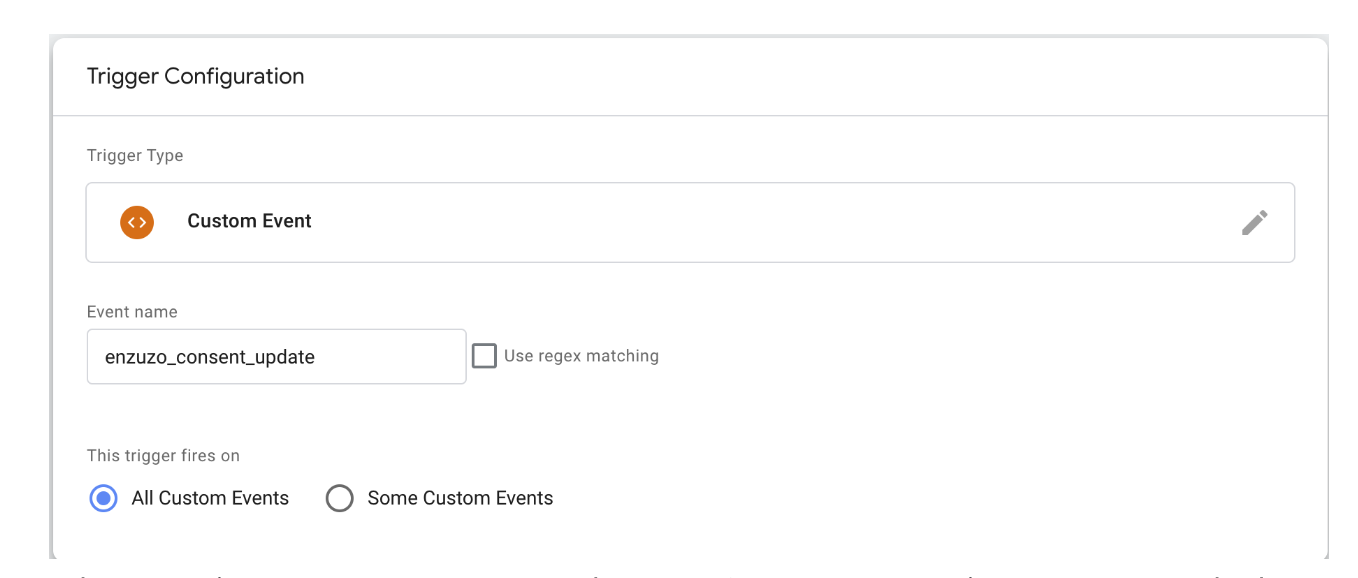
Task: Click the Custom Event text label
Action: pos(249,221)
